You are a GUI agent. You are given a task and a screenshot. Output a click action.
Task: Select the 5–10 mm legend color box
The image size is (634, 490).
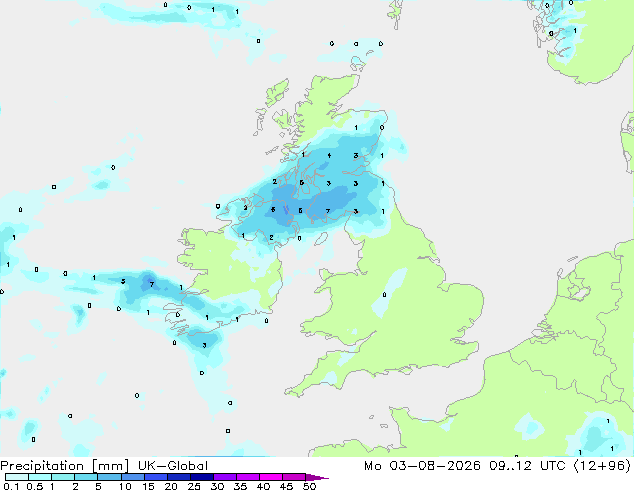(109, 477)
